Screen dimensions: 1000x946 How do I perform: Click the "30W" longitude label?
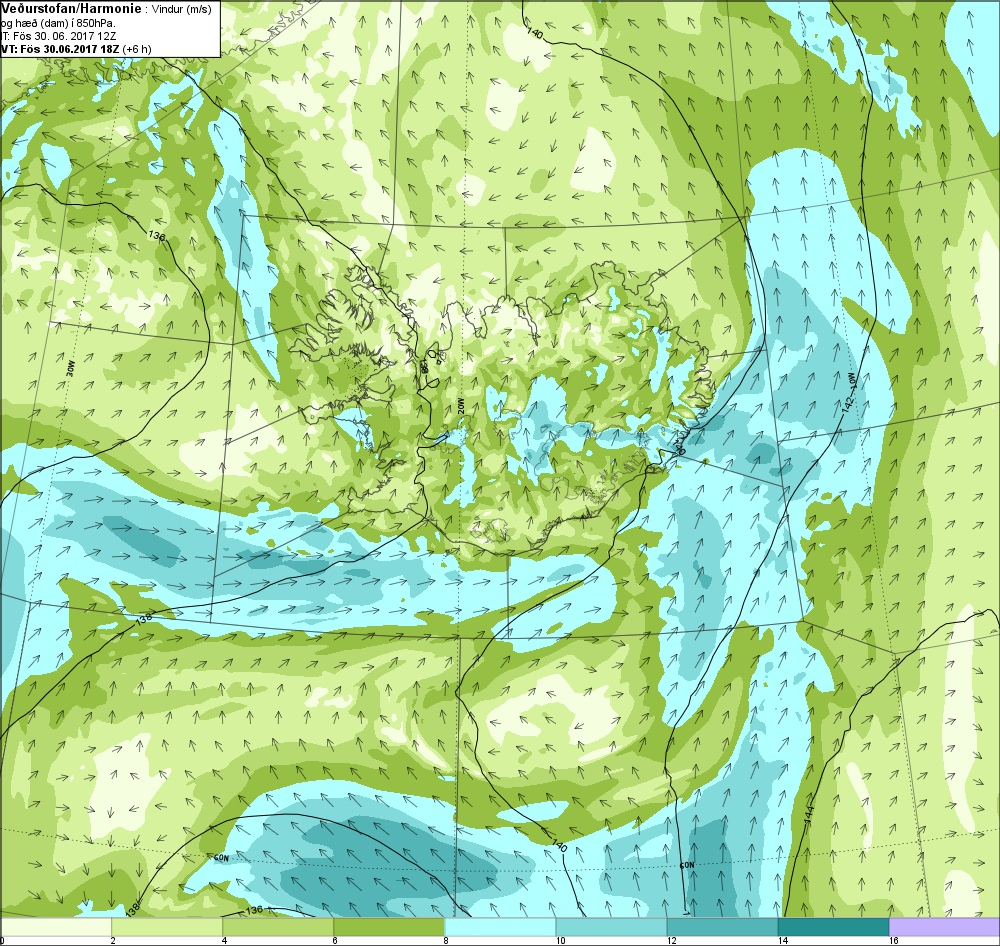(70, 369)
